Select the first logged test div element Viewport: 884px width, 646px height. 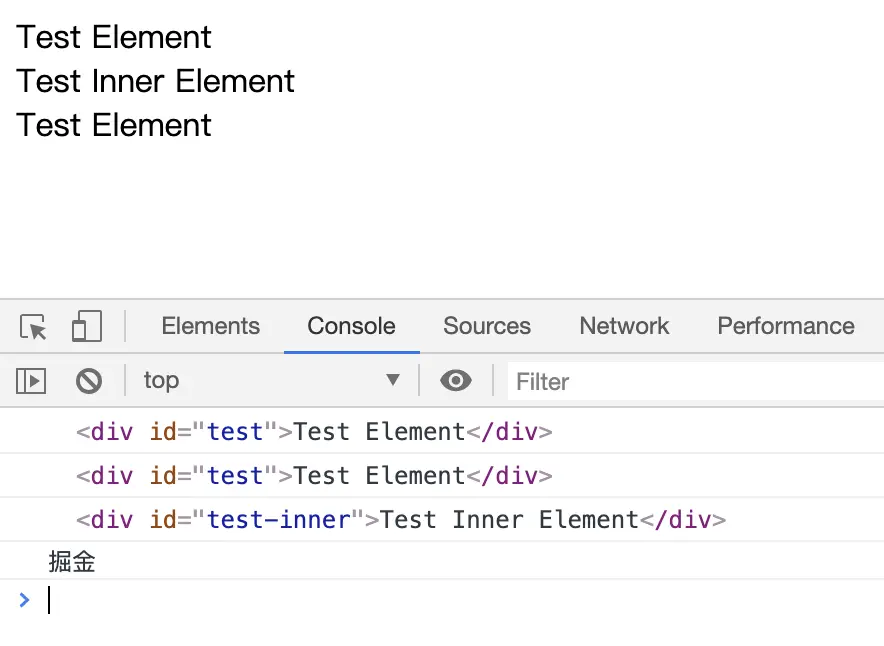314,433
